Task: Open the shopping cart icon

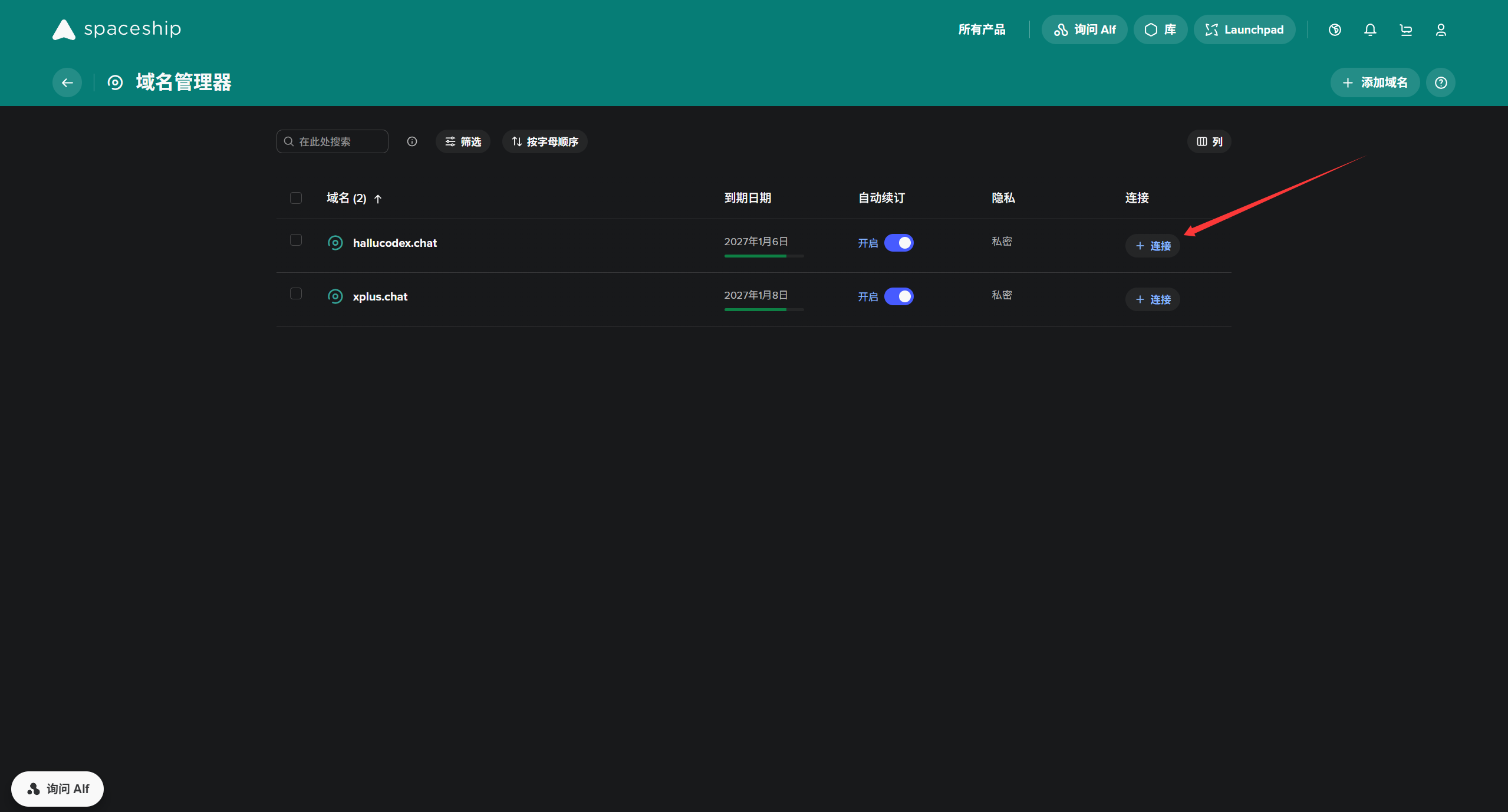Action: click(x=1405, y=29)
